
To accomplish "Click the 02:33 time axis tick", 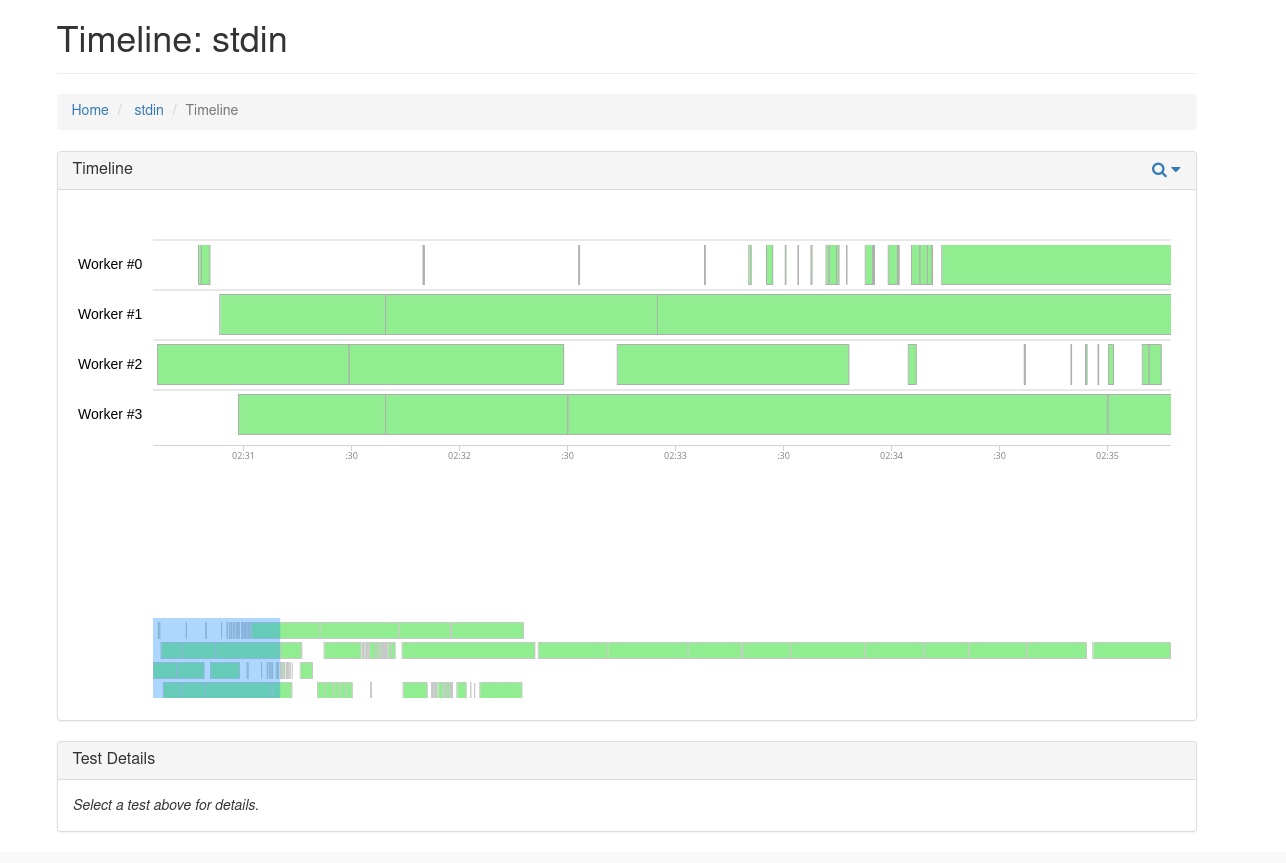I will pyautogui.click(x=675, y=455).
